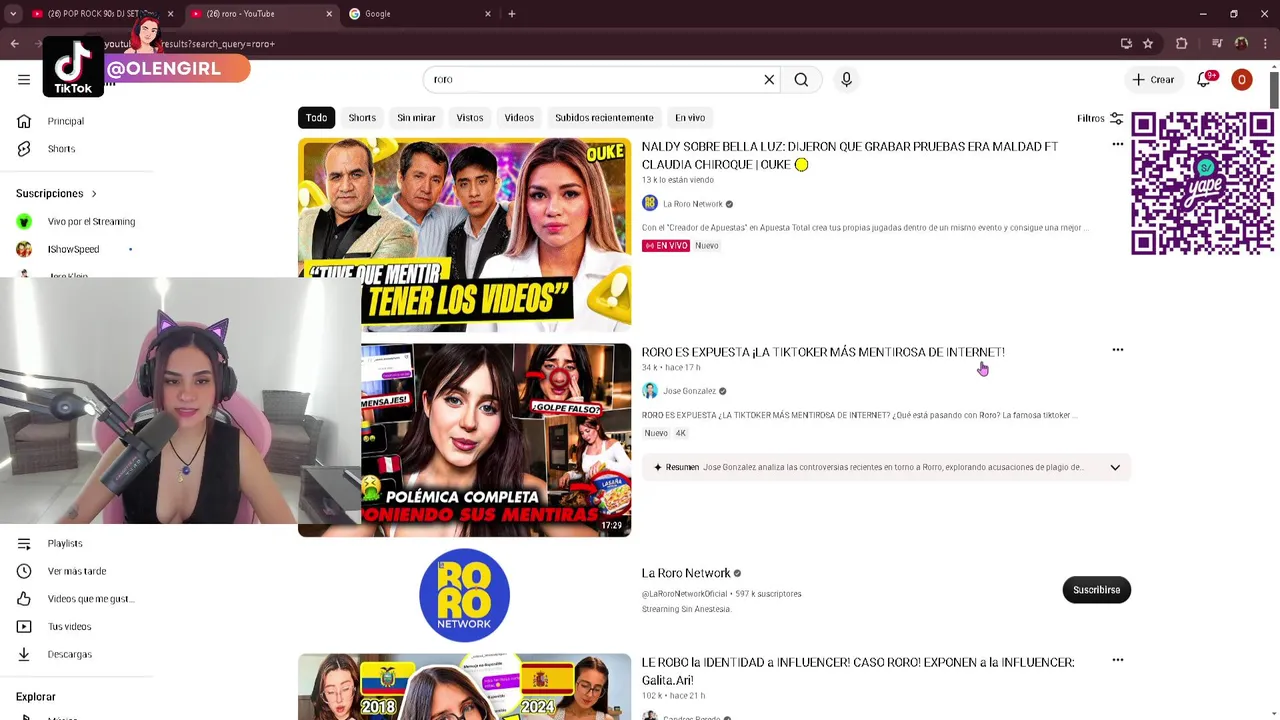Open Chrome media controls icon

[x=1217, y=44]
